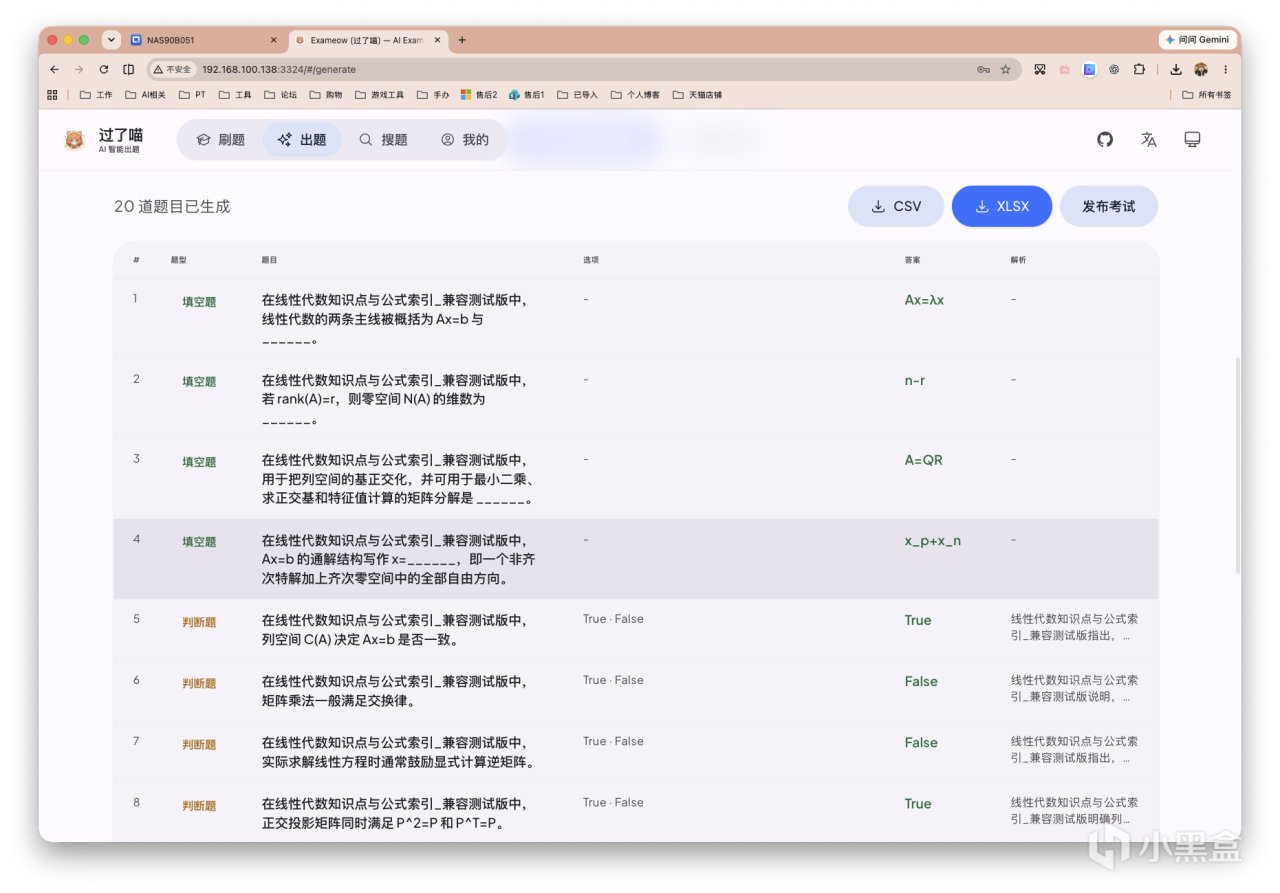Open the 工具 bookmark folder
The width and height of the screenshot is (1280, 893).
[x=235, y=95]
